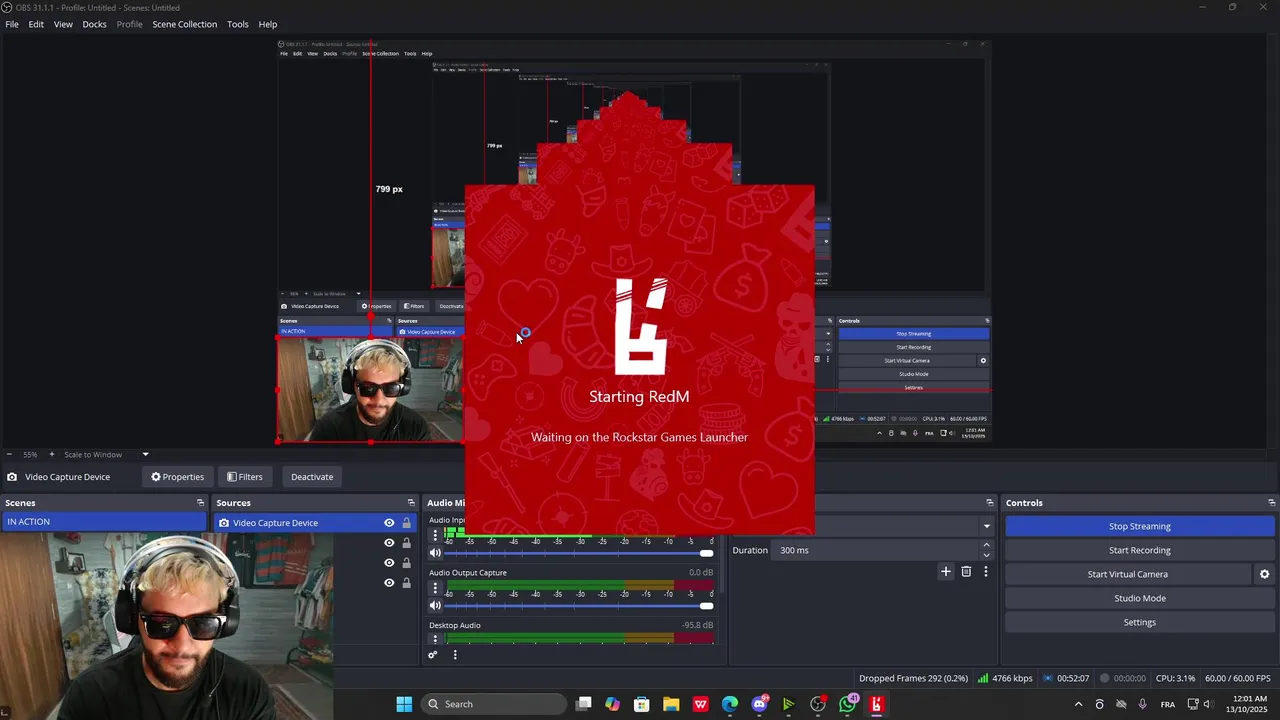Click the streaming status icon next to 00:52:07
This screenshot has width=1280, height=720.
[1048, 678]
